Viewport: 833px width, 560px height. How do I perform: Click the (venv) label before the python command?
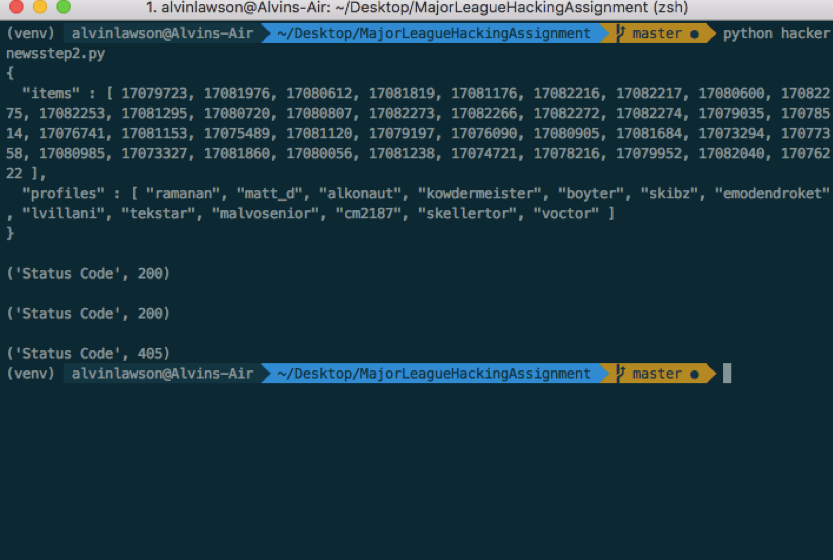click(x=30, y=33)
